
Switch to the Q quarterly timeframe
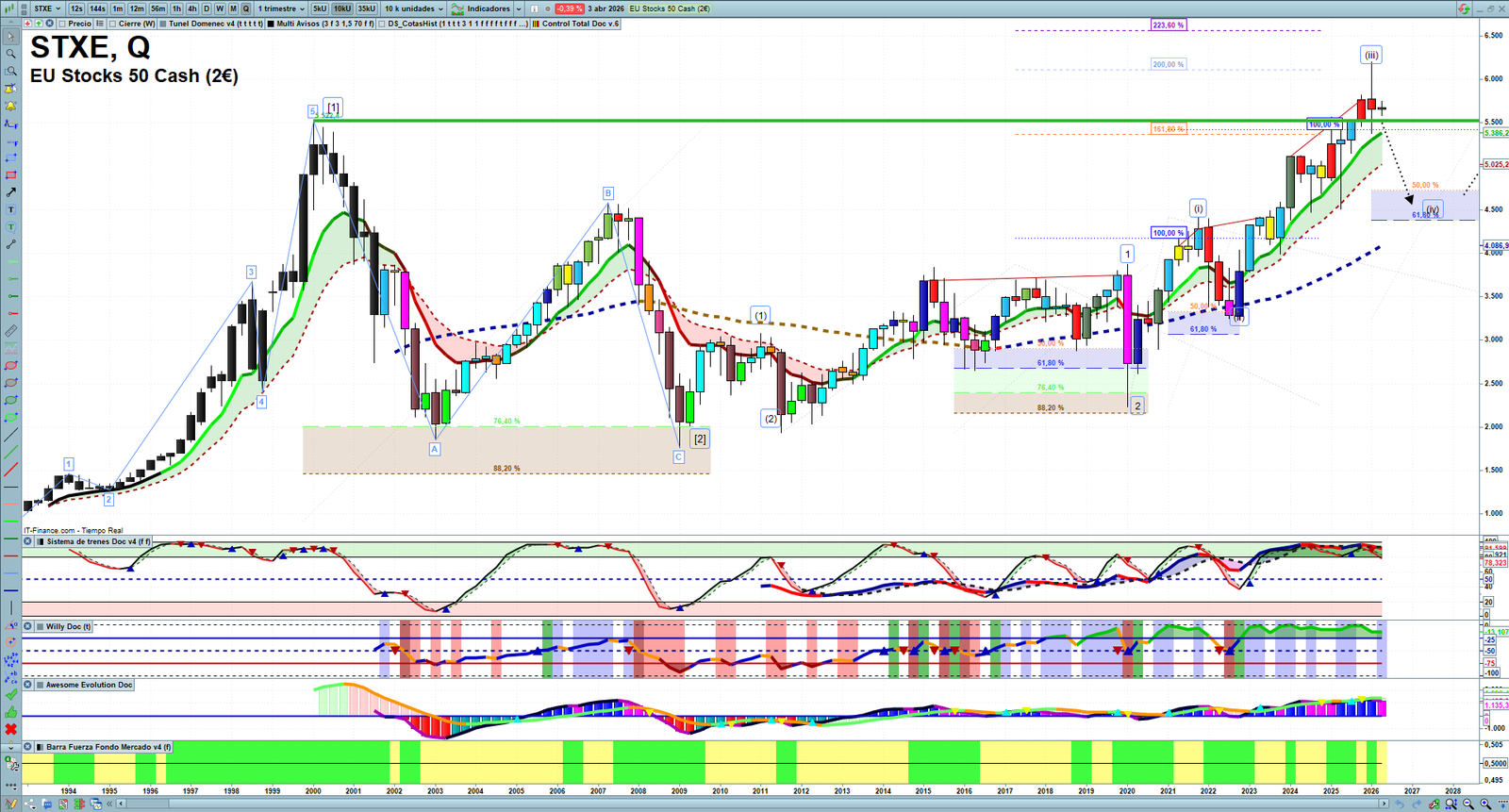[246, 8]
